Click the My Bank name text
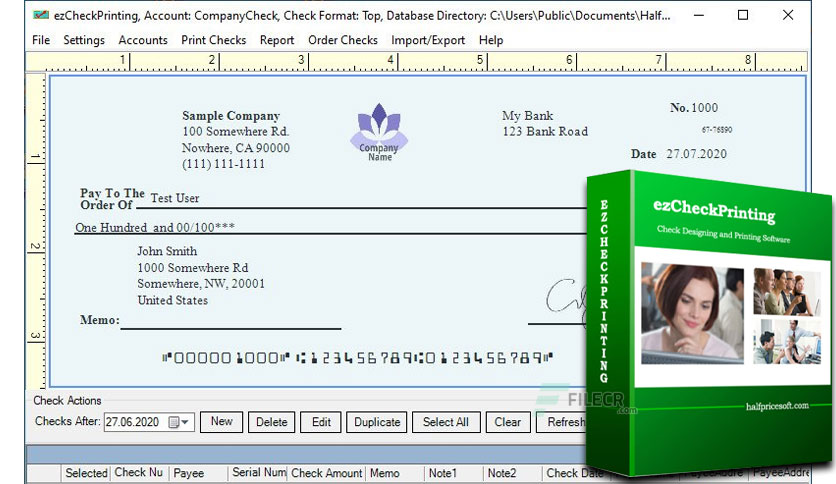The height and width of the screenshot is (484, 836). coord(527,116)
